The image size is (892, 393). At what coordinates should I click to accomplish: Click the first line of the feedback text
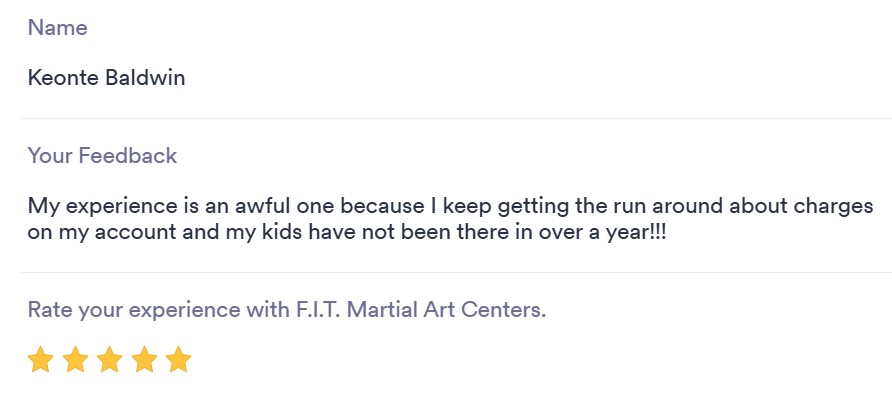[x=450, y=205]
